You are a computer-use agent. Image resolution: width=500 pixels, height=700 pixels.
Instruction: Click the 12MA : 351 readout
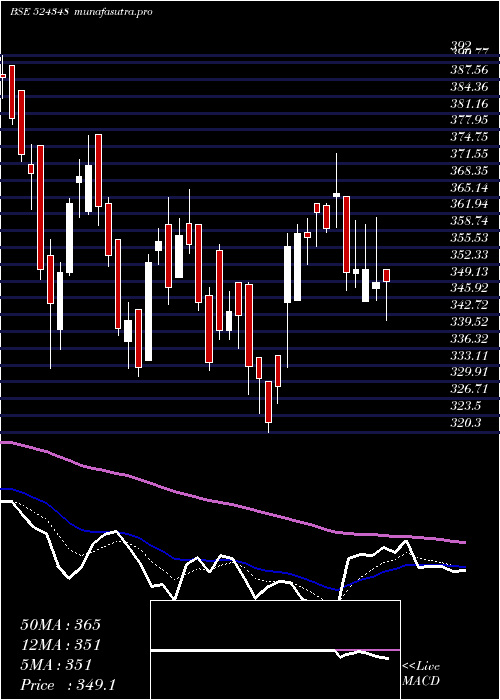[x=61, y=645]
